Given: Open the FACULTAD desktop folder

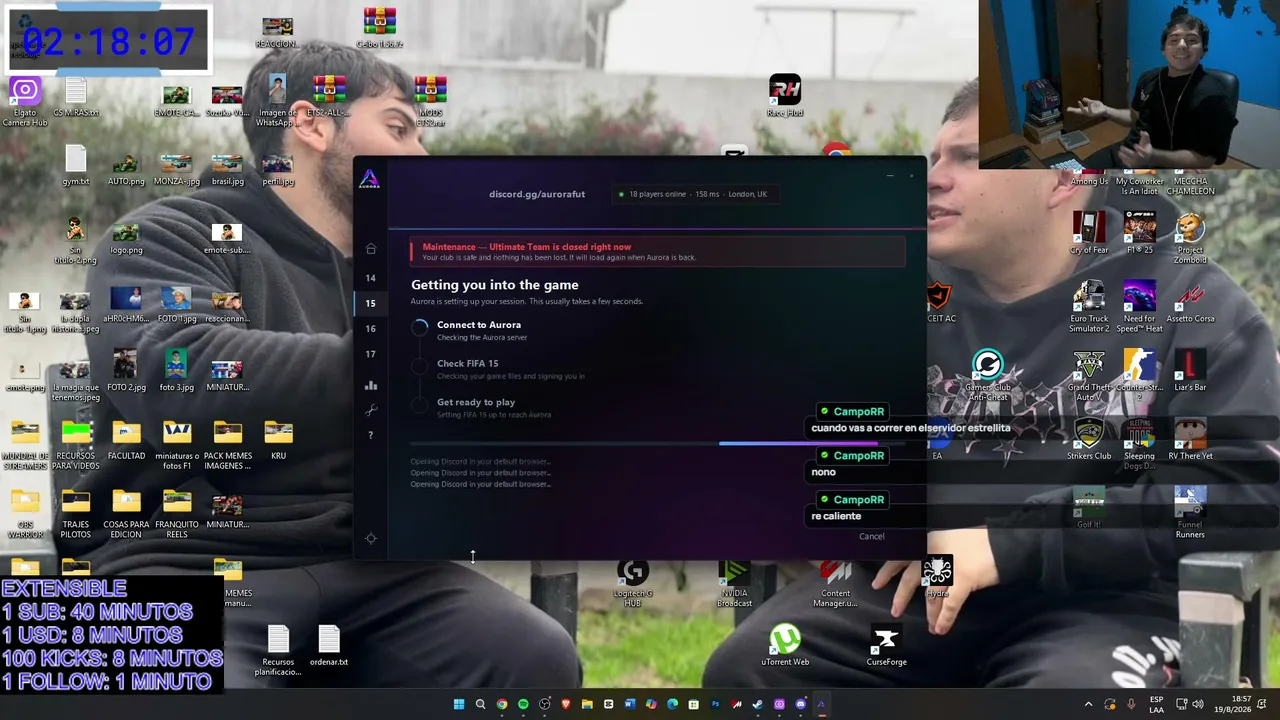Looking at the screenshot, I should point(126,440).
